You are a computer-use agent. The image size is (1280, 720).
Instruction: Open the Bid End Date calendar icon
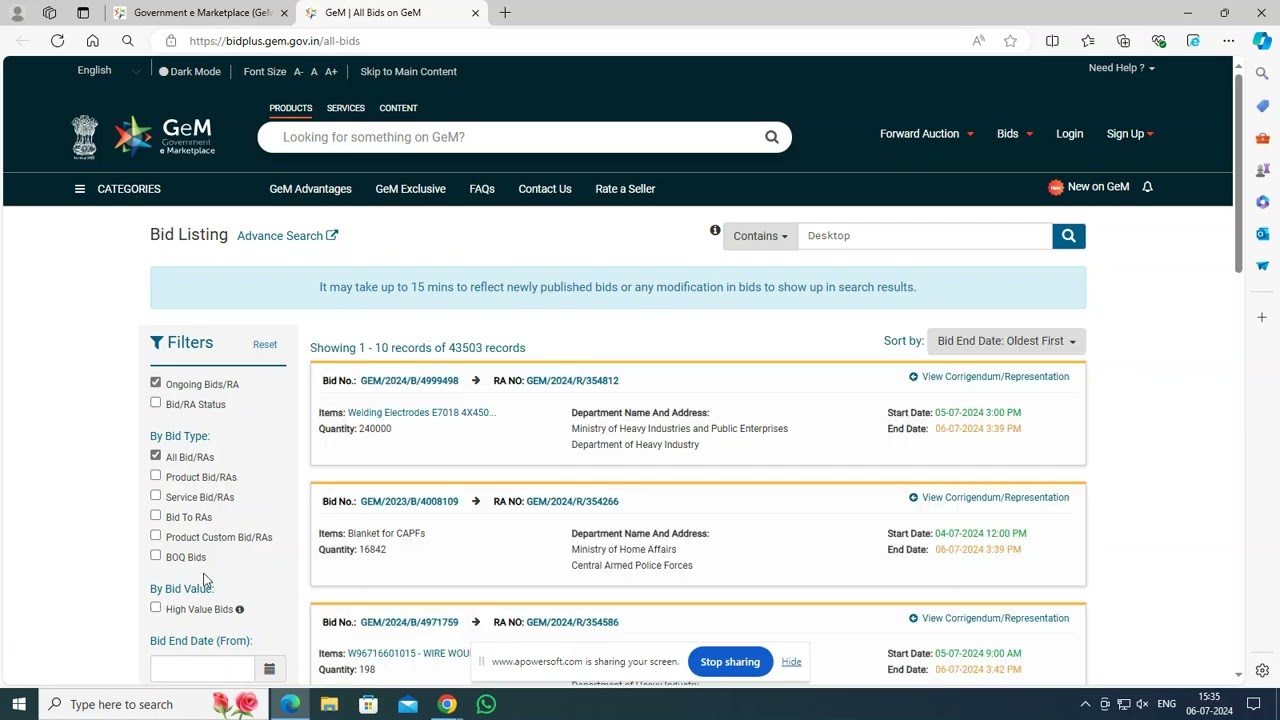pos(269,669)
